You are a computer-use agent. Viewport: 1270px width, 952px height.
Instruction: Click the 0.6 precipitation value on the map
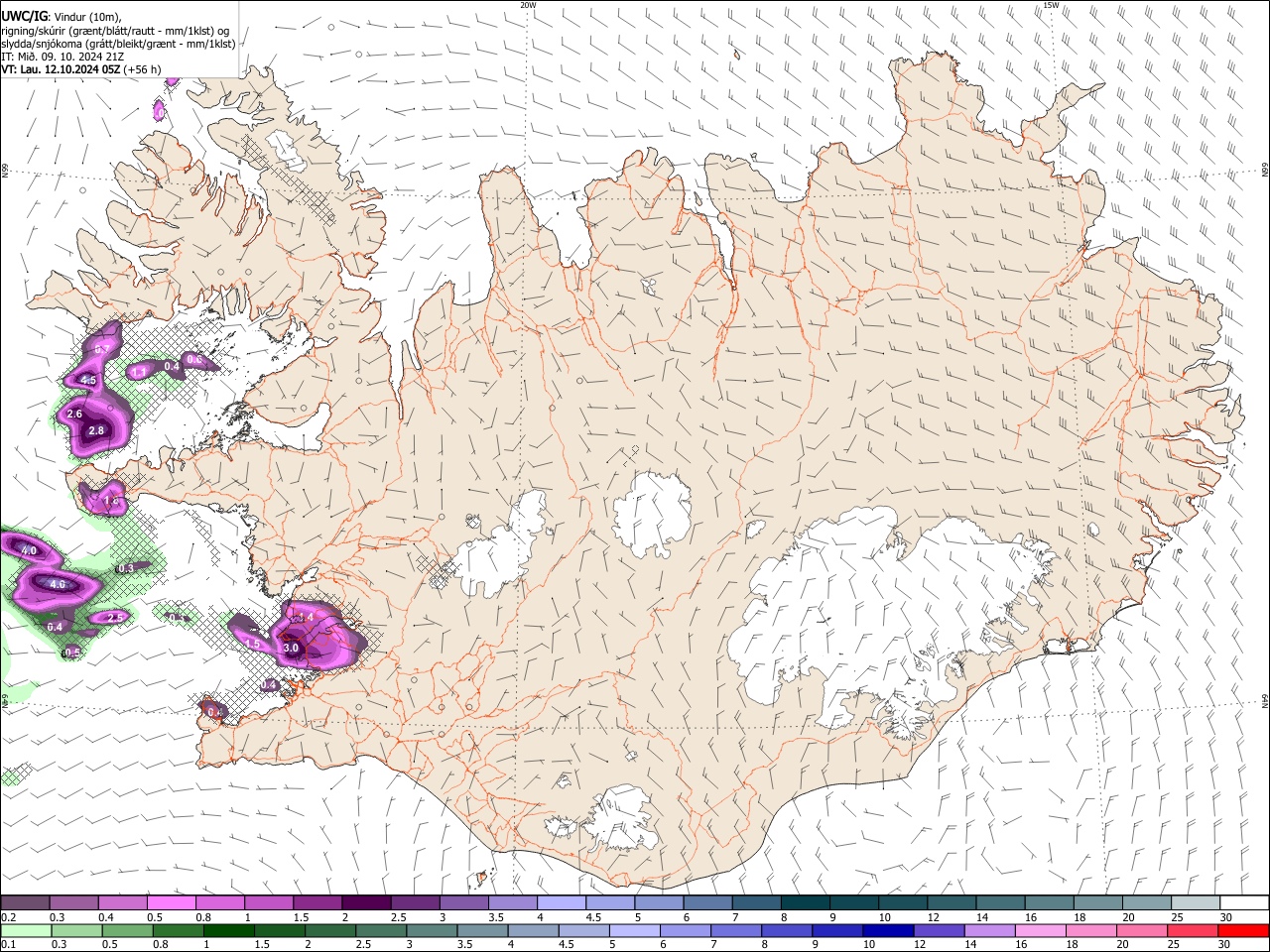pyautogui.click(x=194, y=360)
